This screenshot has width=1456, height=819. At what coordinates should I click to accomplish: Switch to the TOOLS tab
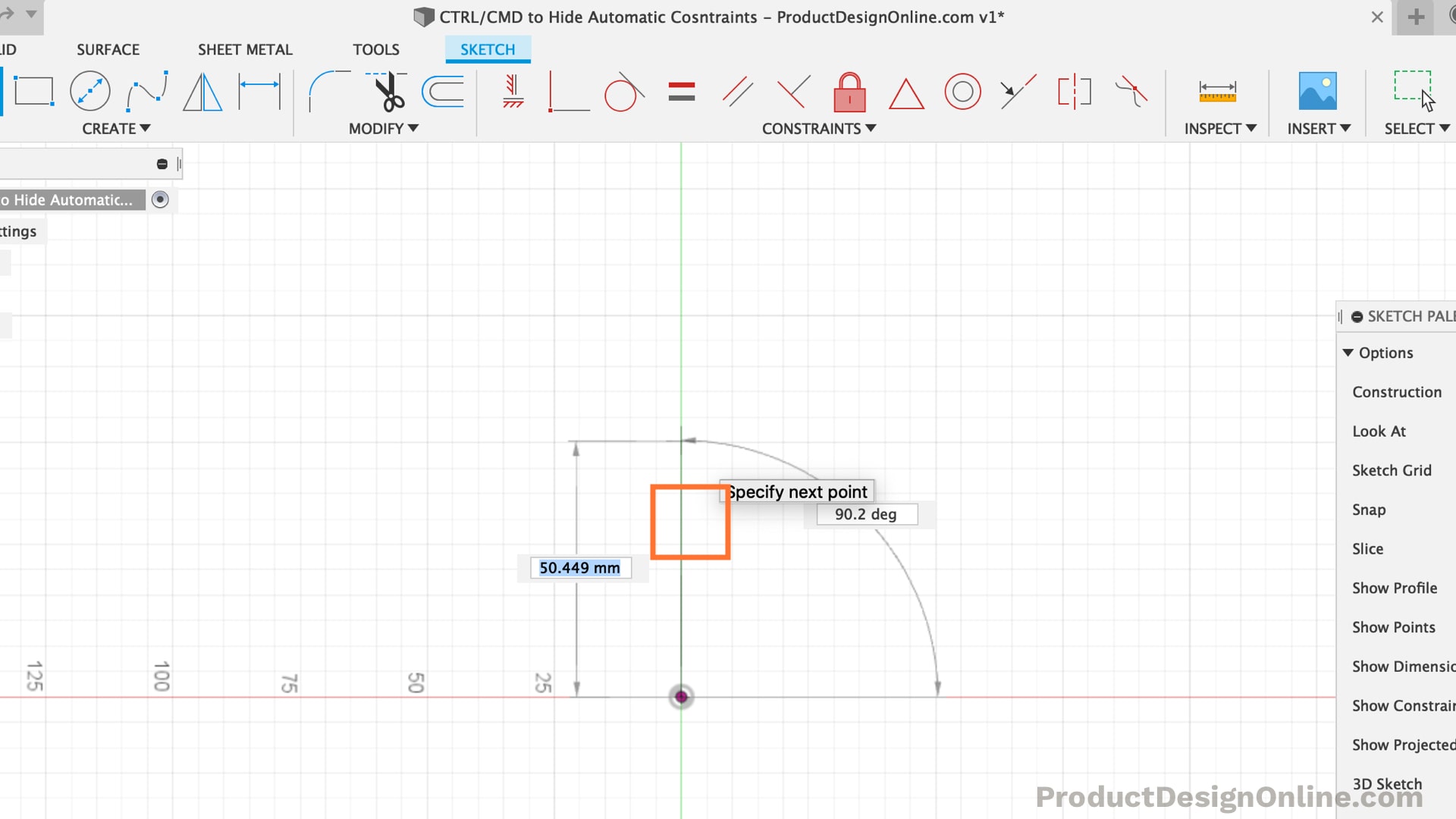376,49
